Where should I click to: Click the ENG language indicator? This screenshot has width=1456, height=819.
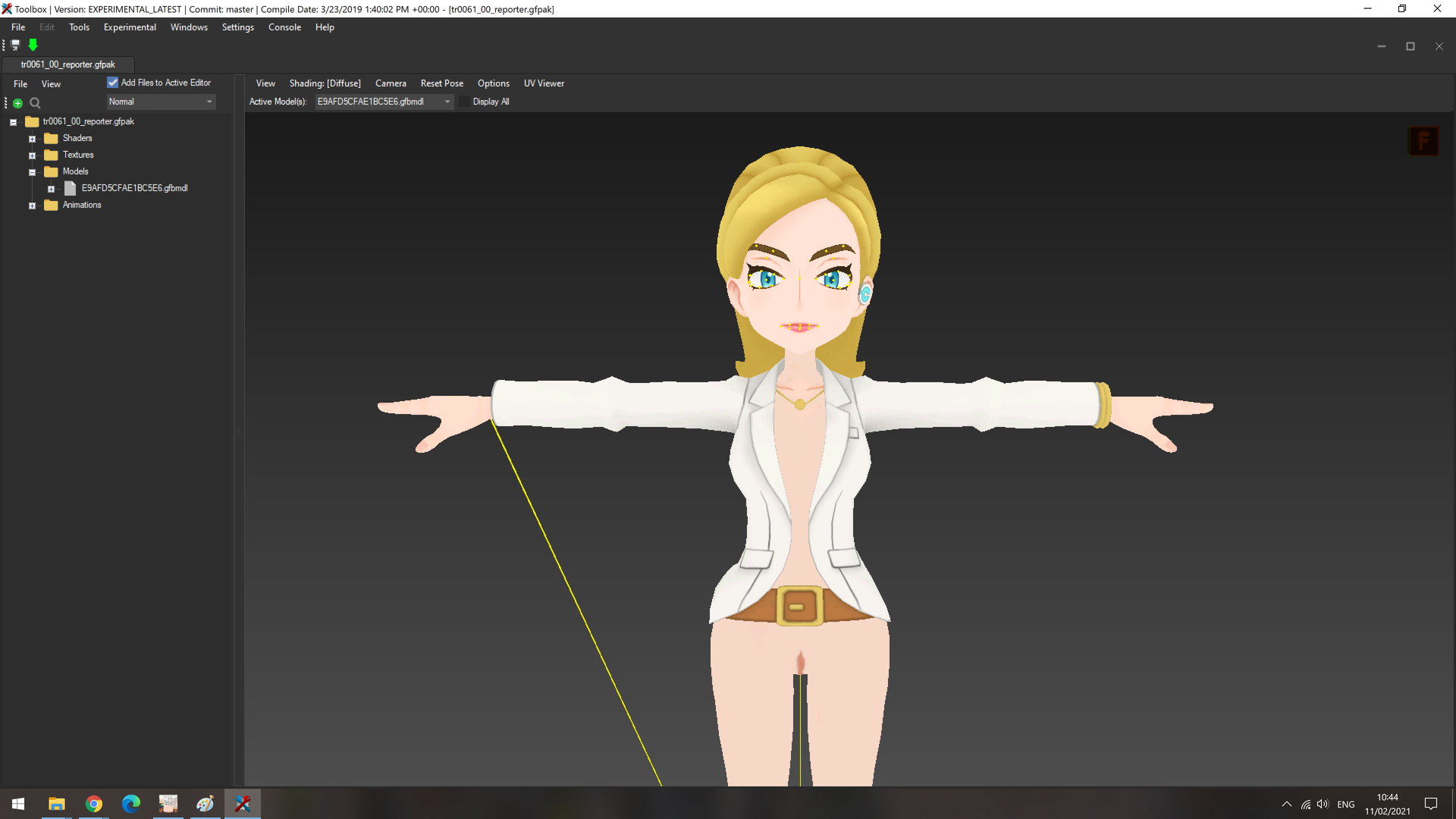click(x=1346, y=805)
